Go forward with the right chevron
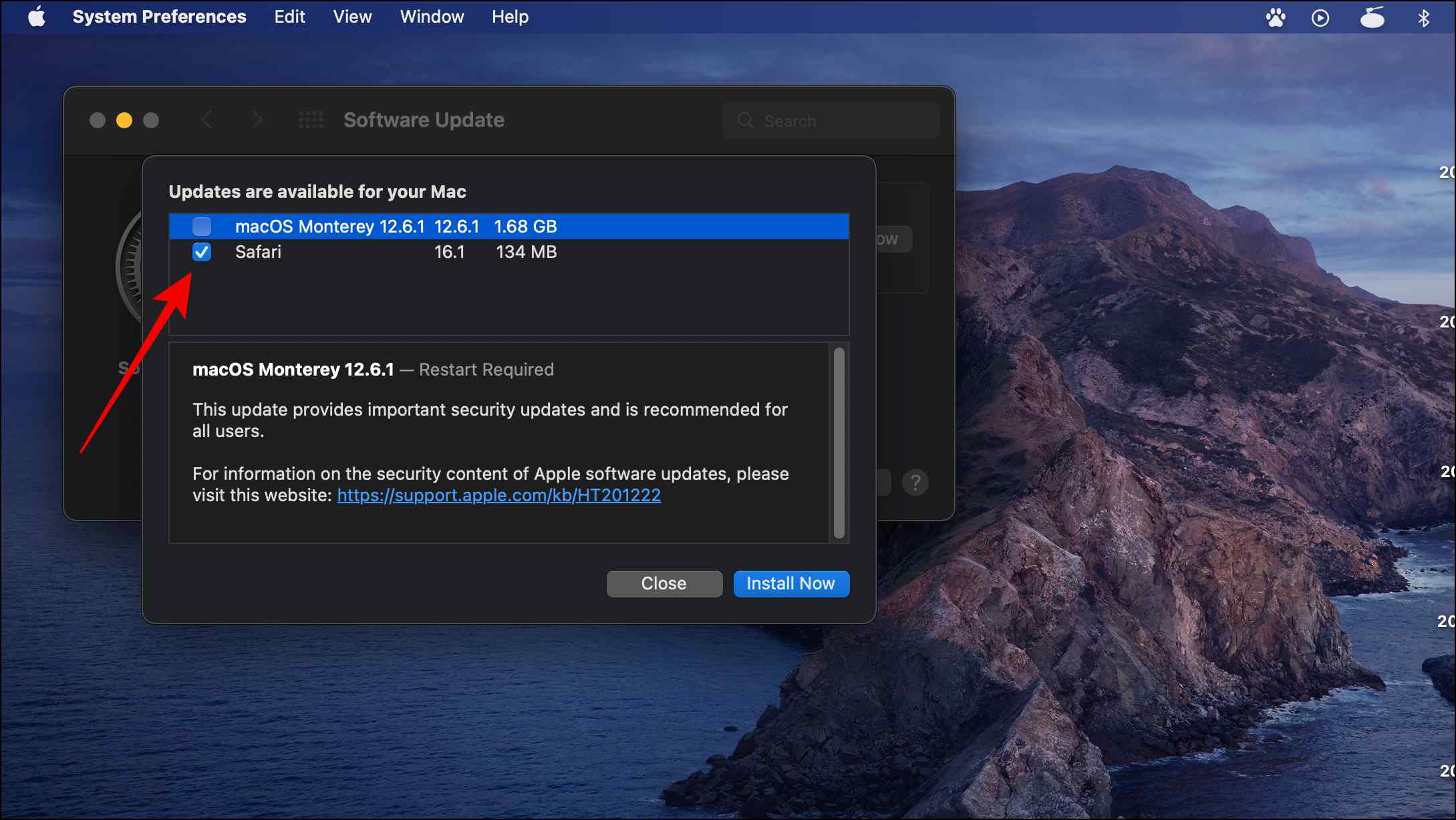This screenshot has width=1456, height=820. [x=257, y=120]
